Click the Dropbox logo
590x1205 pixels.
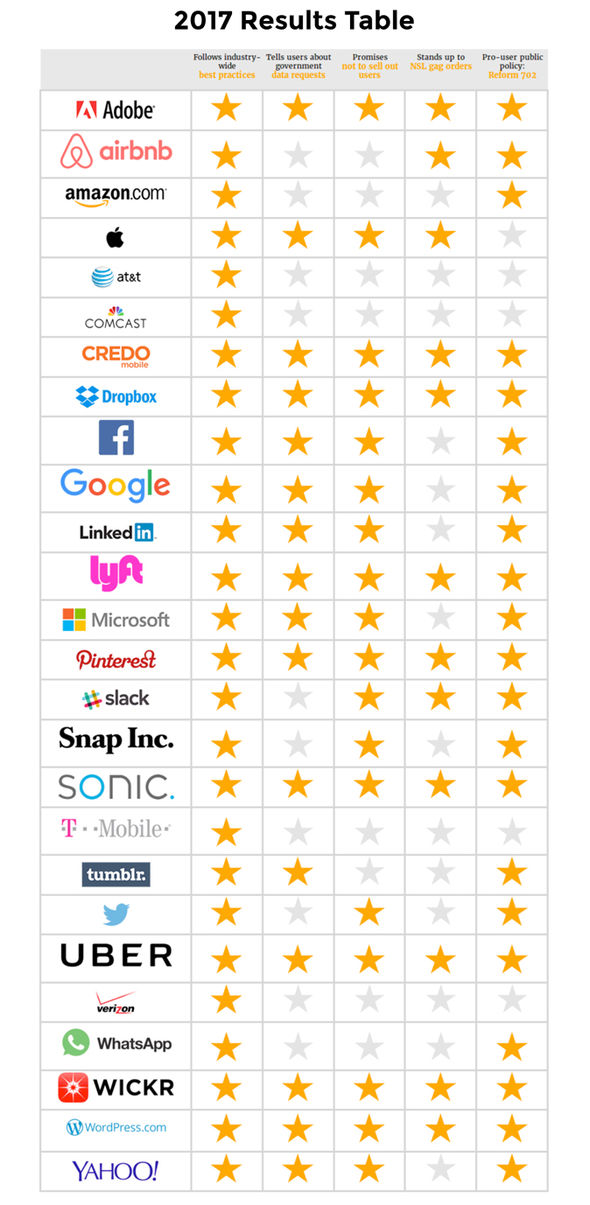click(x=116, y=397)
